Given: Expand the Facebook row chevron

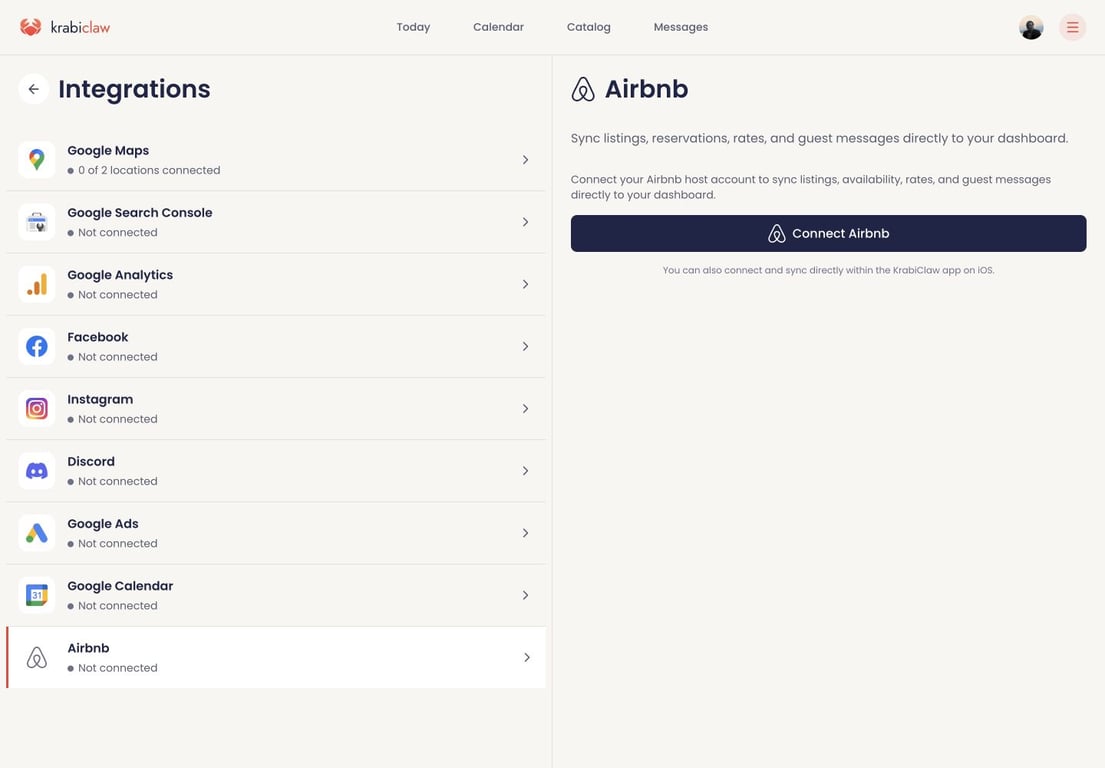Looking at the screenshot, I should [526, 346].
